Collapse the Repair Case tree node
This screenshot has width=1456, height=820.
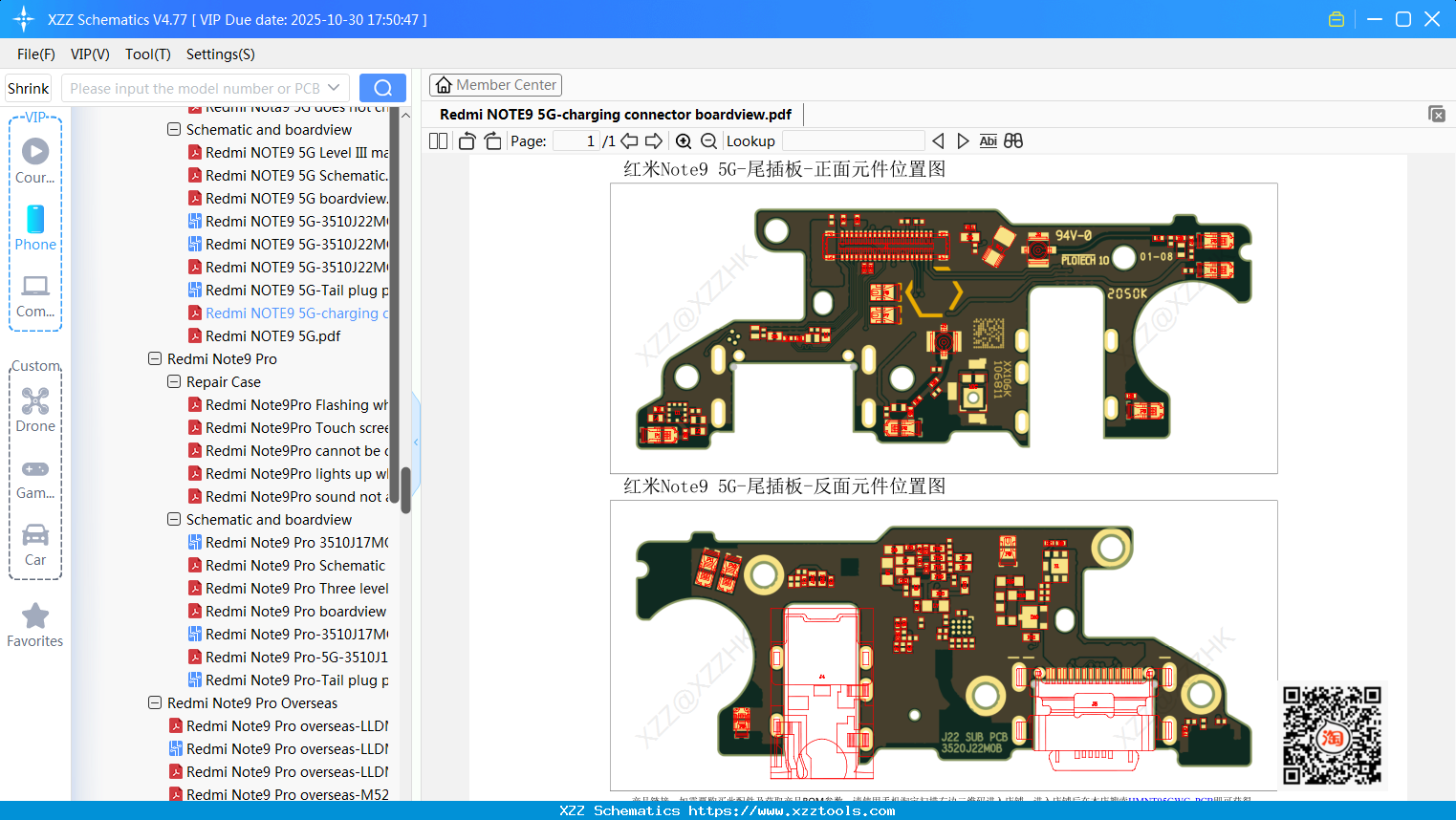173,381
